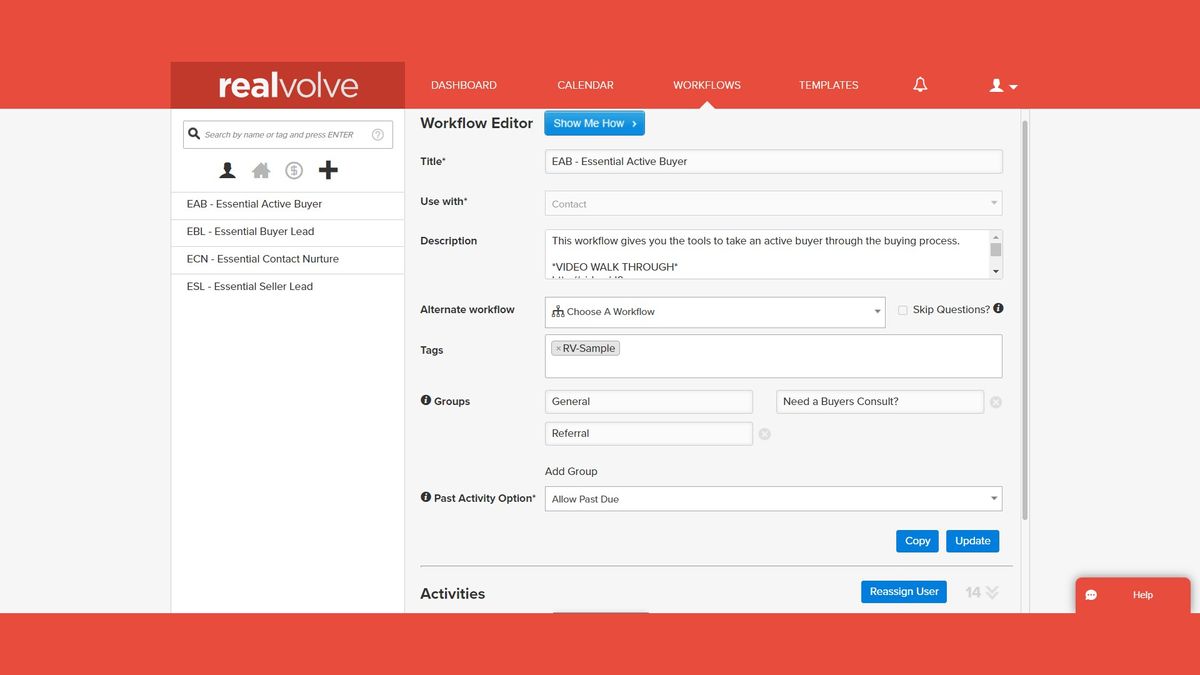Click the Show Me How button
Image resolution: width=1200 pixels, height=675 pixels.
click(x=594, y=122)
